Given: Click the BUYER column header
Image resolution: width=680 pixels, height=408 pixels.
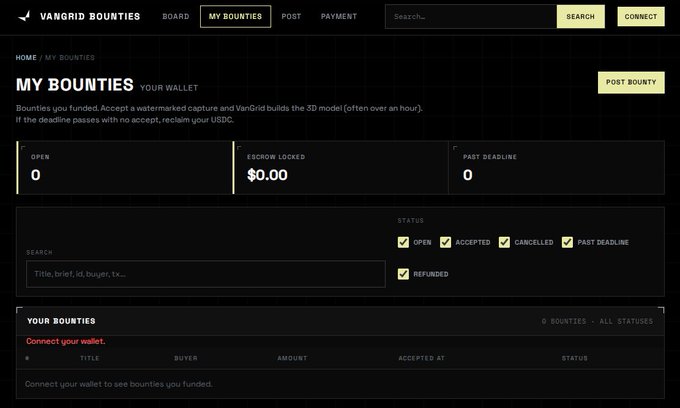Looking at the screenshot, I should 186,358.
